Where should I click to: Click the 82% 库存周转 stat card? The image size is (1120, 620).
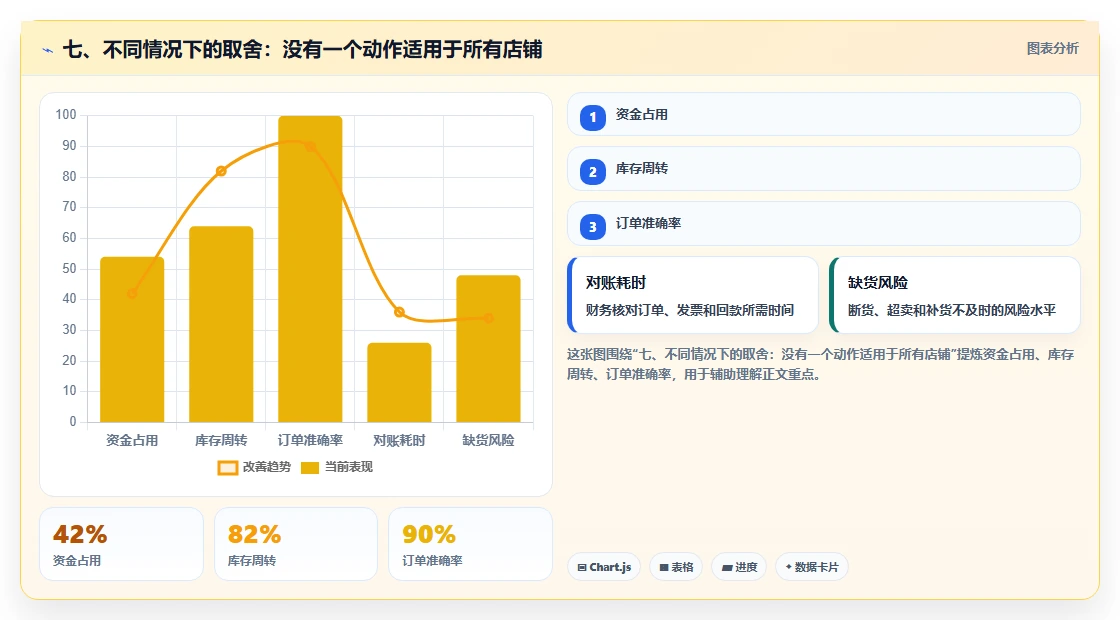click(296, 544)
